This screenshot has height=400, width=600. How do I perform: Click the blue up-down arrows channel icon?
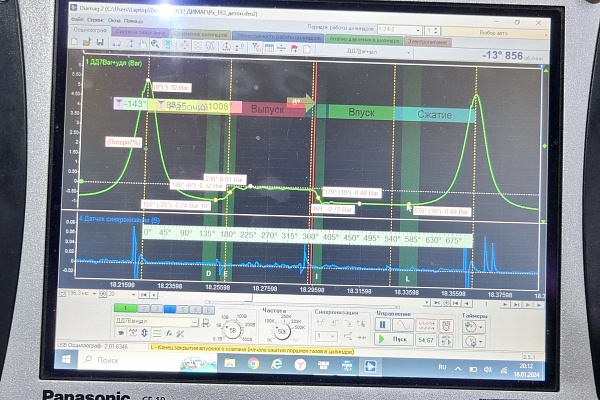coord(144,333)
